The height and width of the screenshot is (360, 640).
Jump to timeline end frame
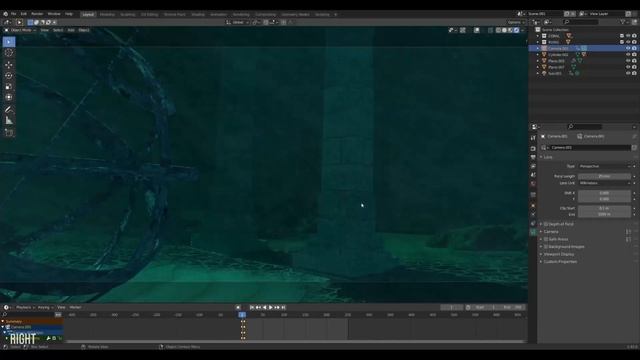(x=283, y=307)
